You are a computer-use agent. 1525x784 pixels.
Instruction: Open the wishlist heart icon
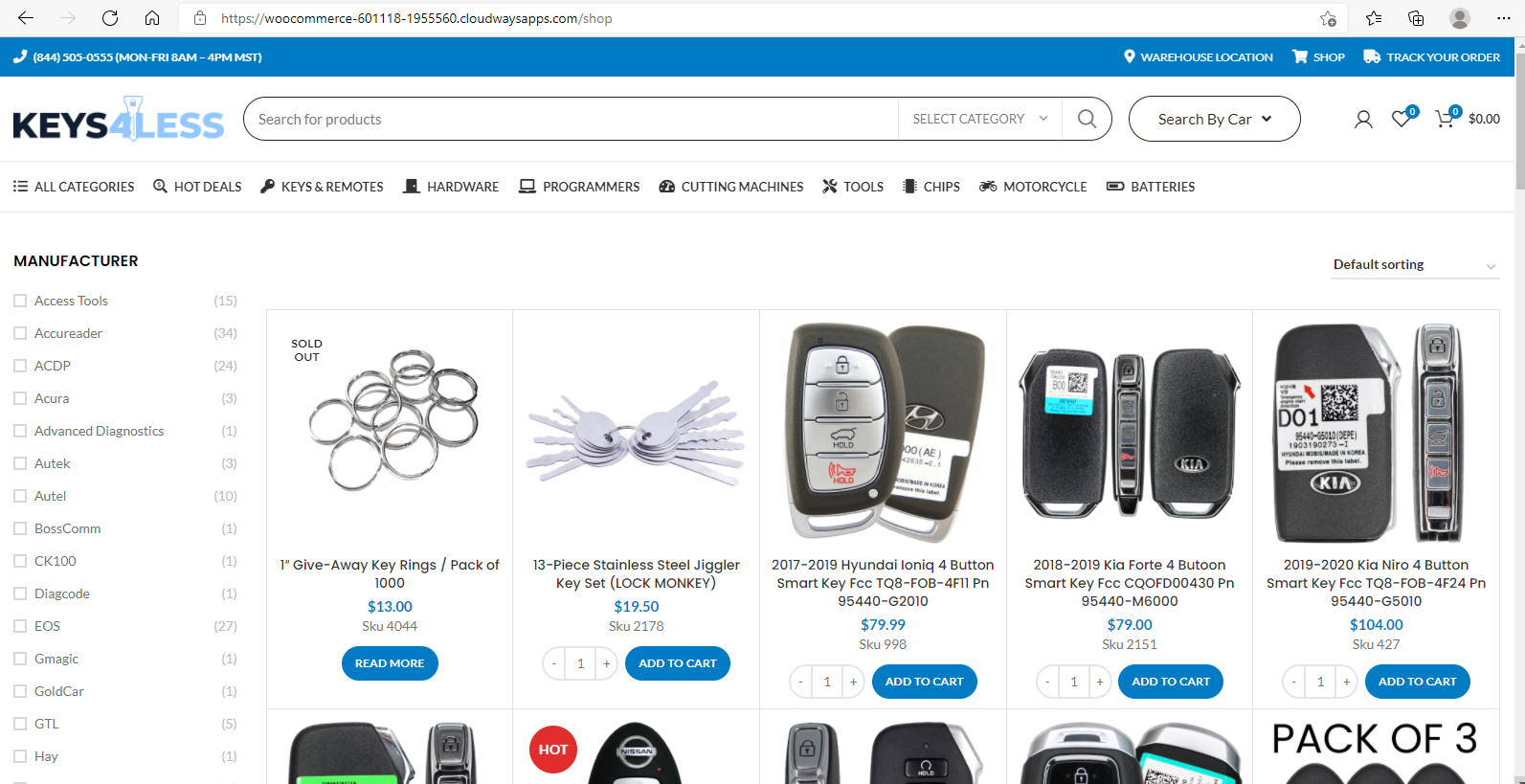1402,119
